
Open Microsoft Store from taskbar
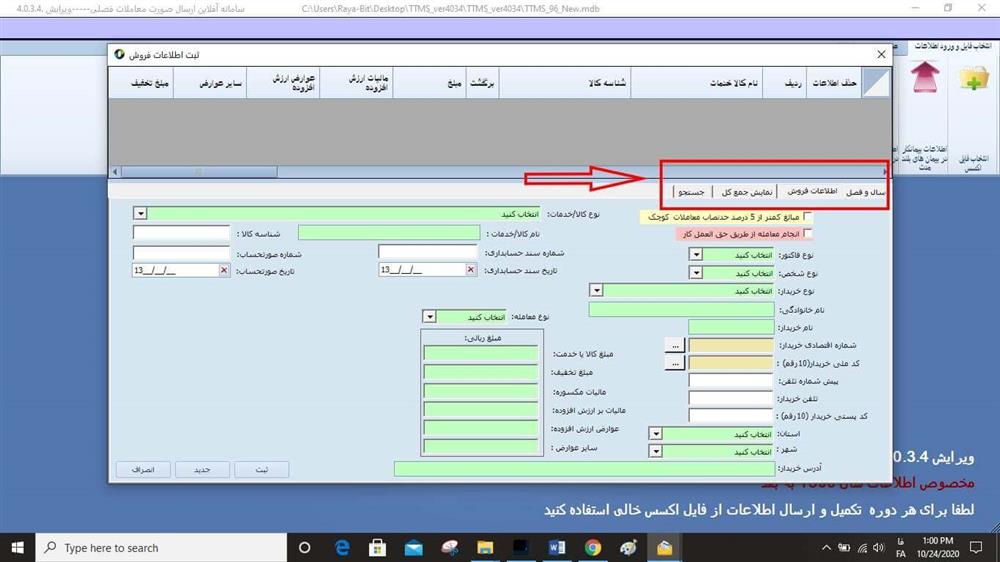click(x=378, y=547)
